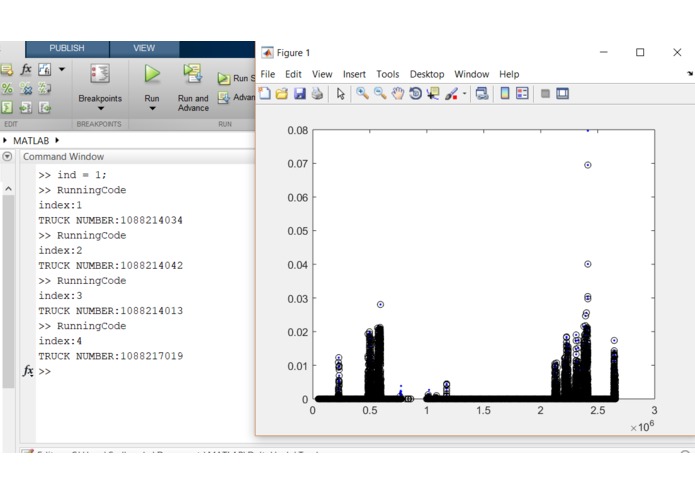Click the Smart Indent icon

[x=7, y=107]
